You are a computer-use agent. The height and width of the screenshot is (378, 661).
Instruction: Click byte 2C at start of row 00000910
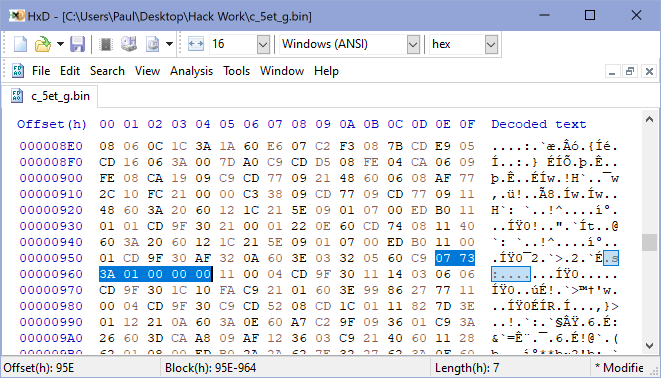[107, 194]
